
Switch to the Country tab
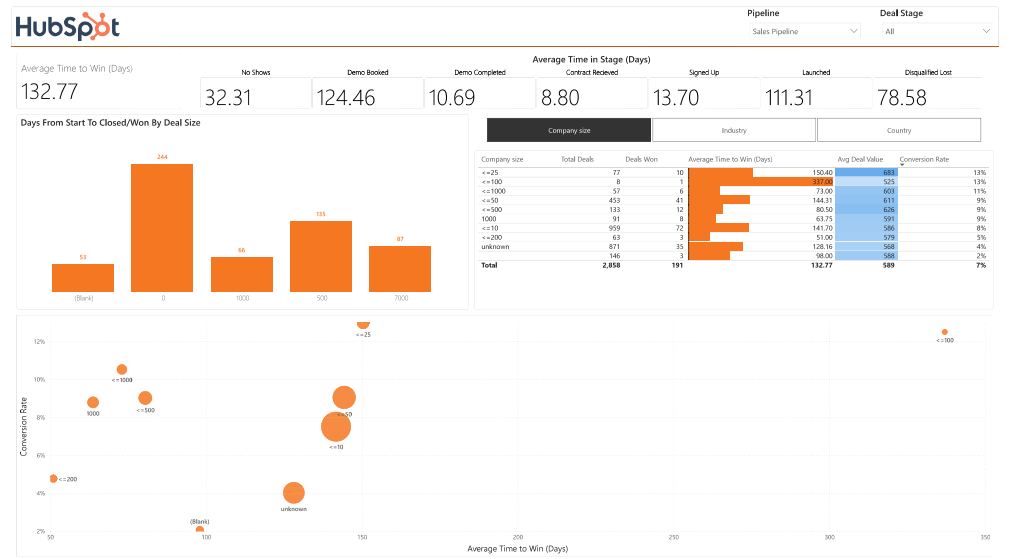click(x=899, y=130)
